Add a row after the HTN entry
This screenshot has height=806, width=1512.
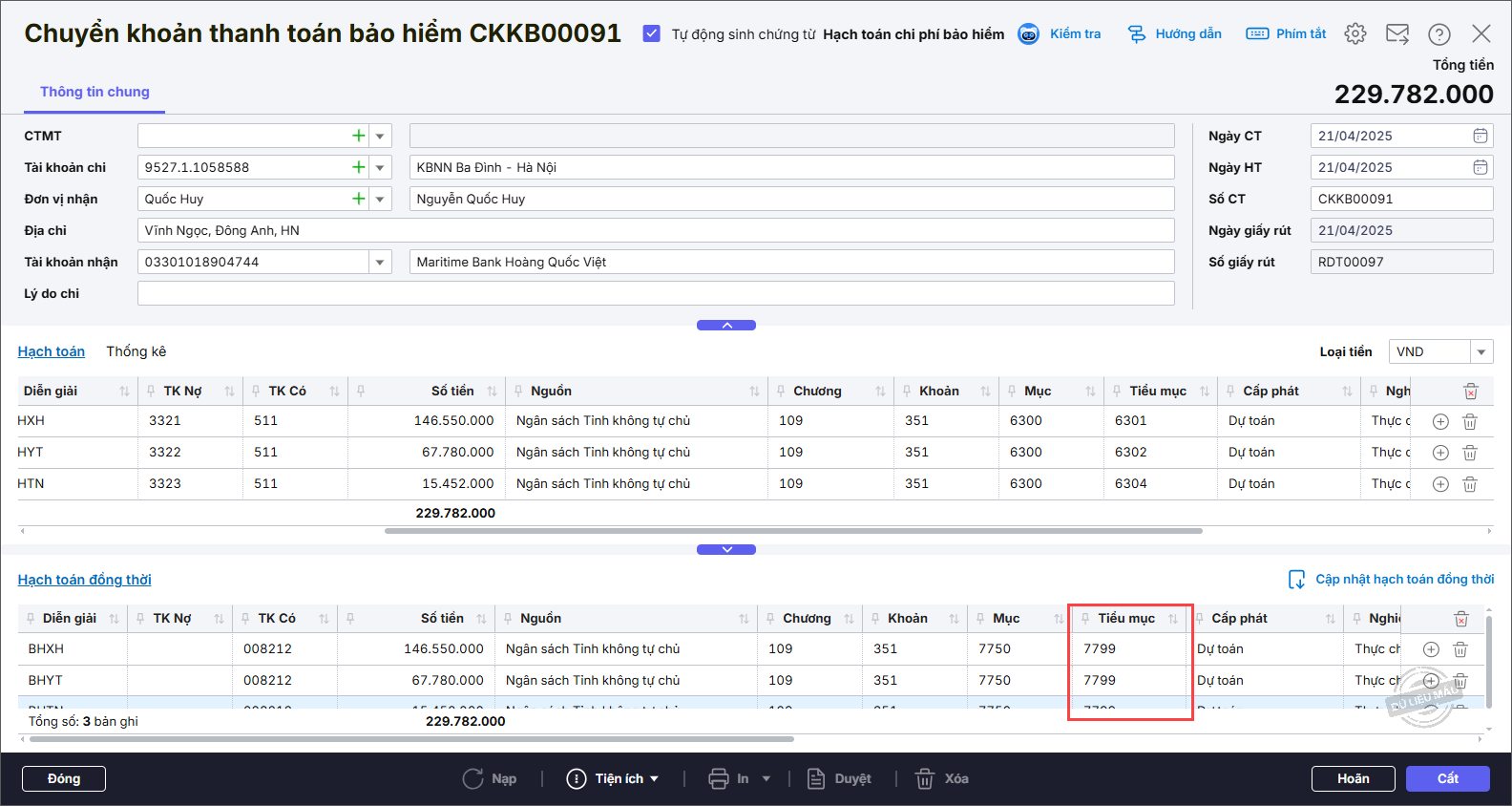(1441, 484)
